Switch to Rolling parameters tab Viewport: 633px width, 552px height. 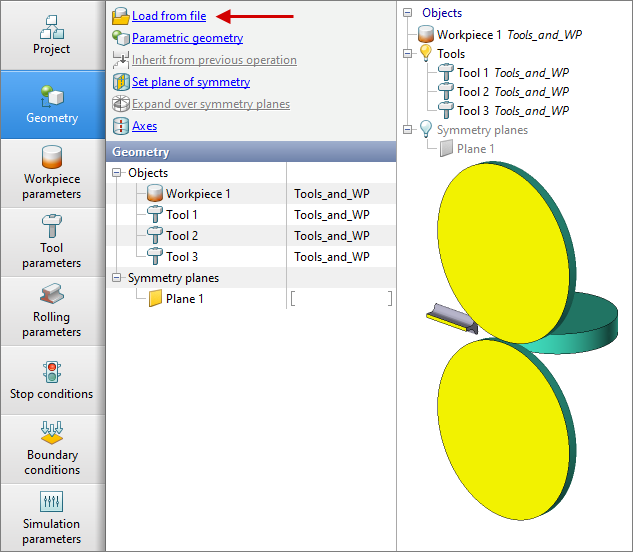coord(52,311)
